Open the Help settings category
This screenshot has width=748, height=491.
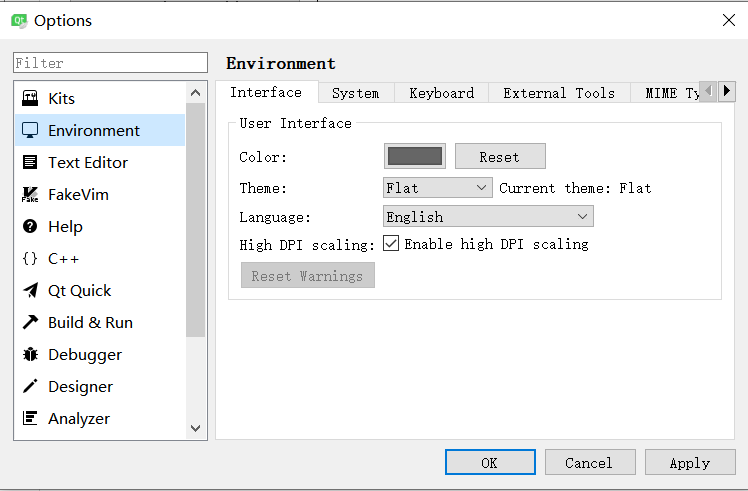tap(100, 226)
